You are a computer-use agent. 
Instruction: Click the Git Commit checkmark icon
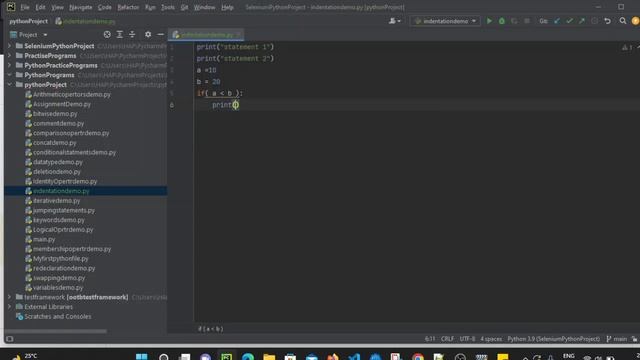pos(569,21)
